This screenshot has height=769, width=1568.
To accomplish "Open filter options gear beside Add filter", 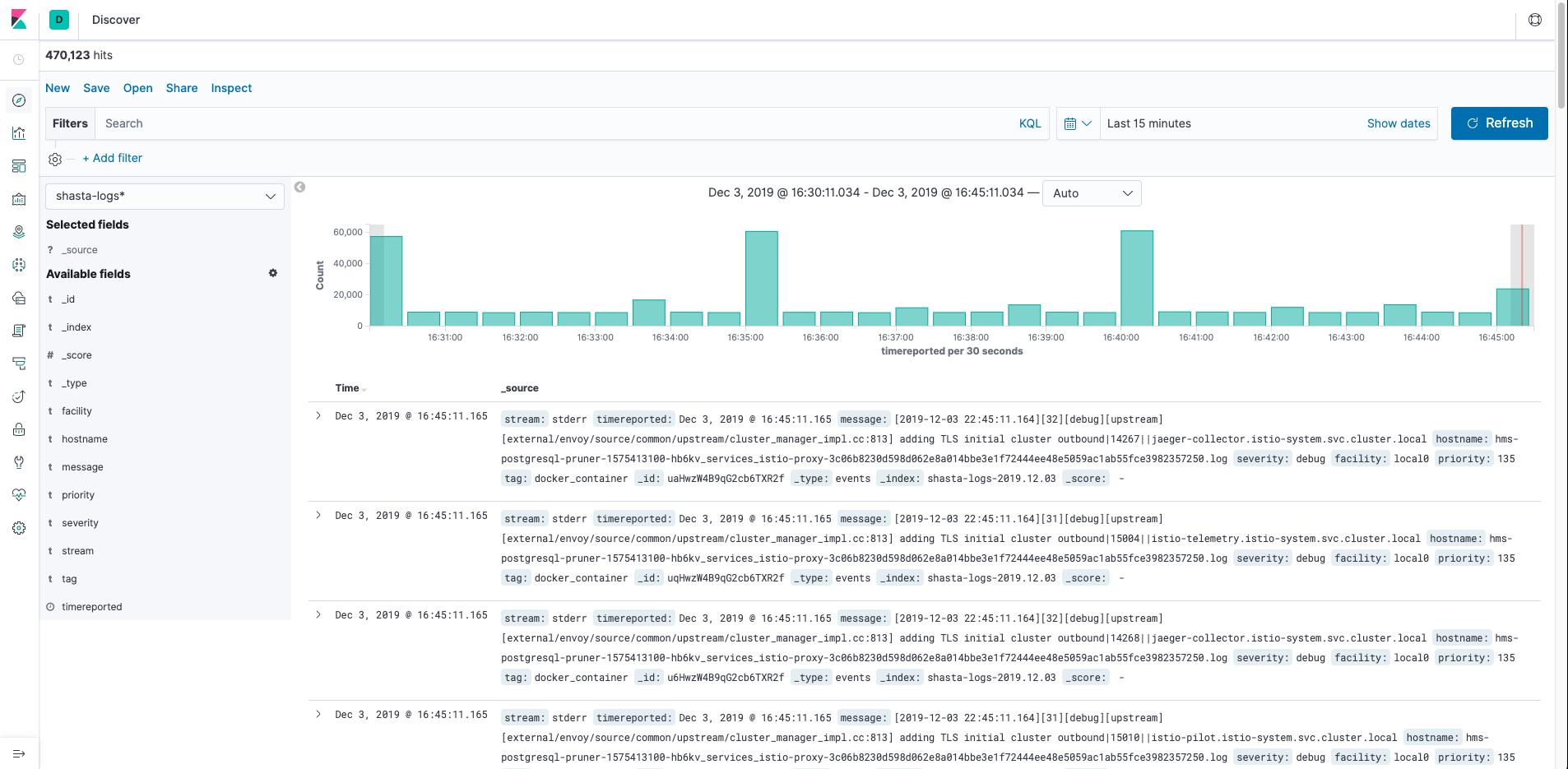I will (55, 159).
